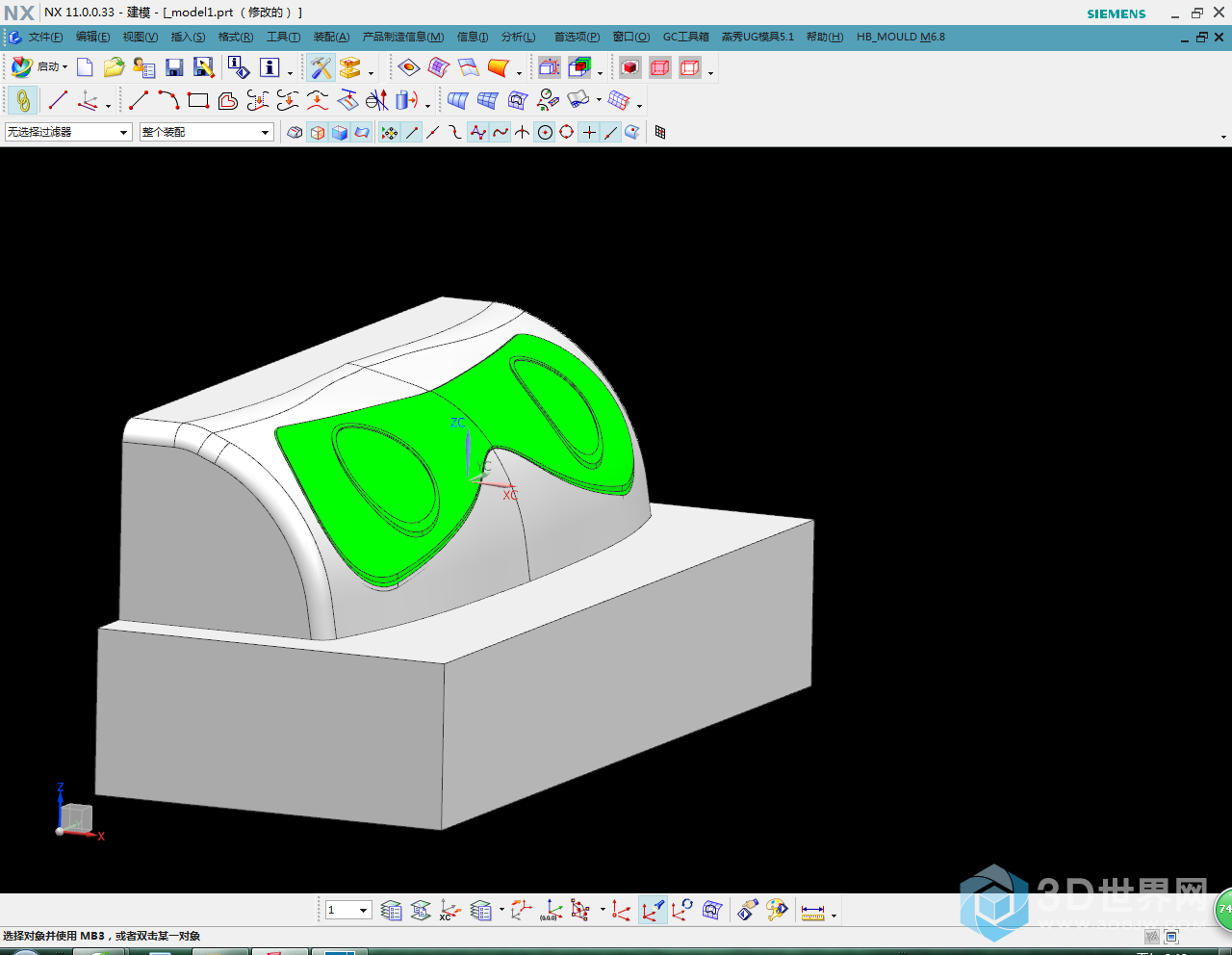Click the Object Information icon
The width and height of the screenshot is (1232, 955).
238,67
